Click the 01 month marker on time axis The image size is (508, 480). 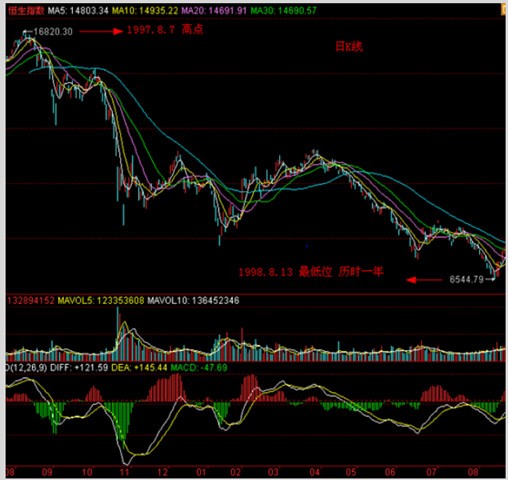point(201,472)
